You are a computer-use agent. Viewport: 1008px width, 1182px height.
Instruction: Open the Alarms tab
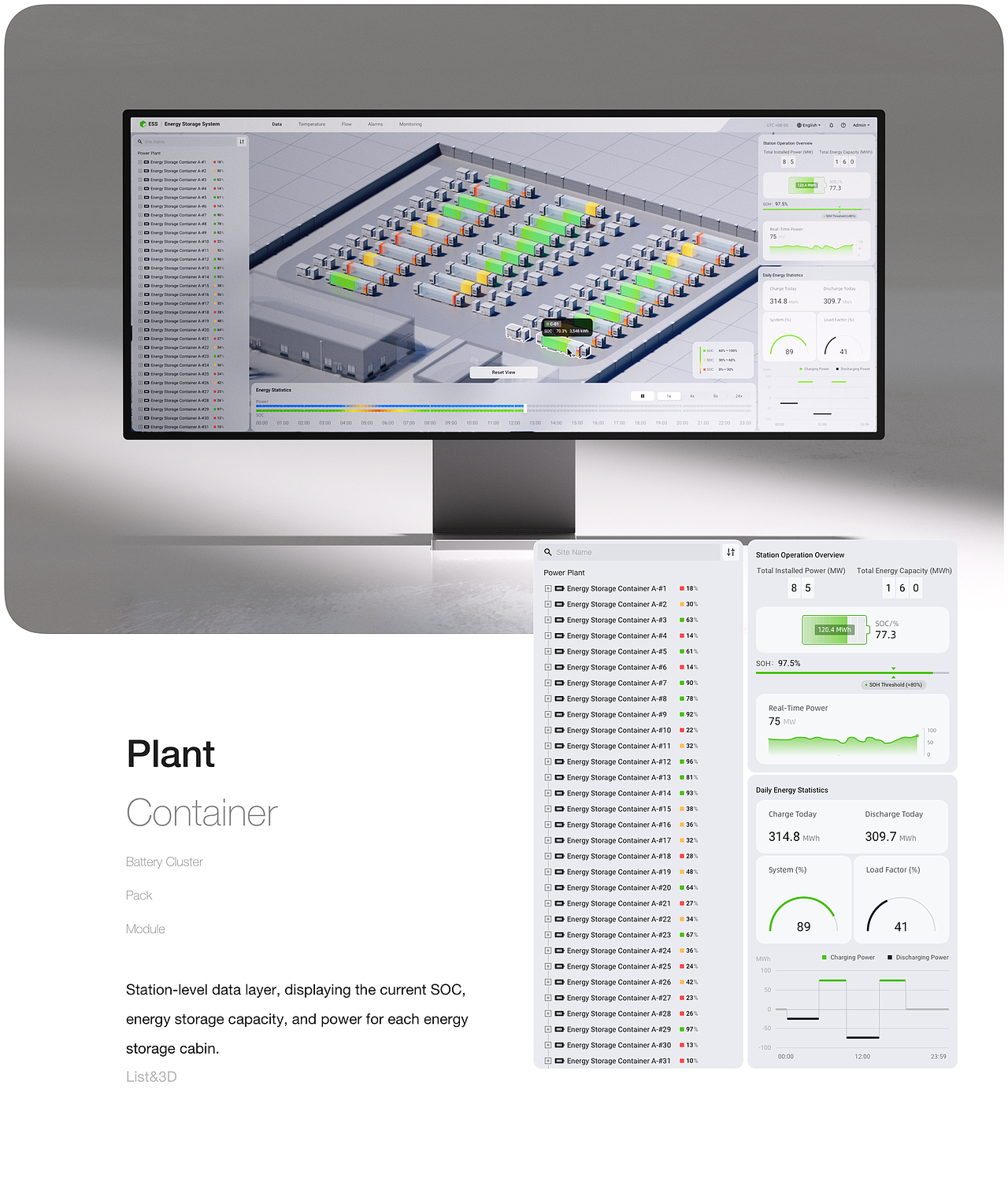(376, 124)
